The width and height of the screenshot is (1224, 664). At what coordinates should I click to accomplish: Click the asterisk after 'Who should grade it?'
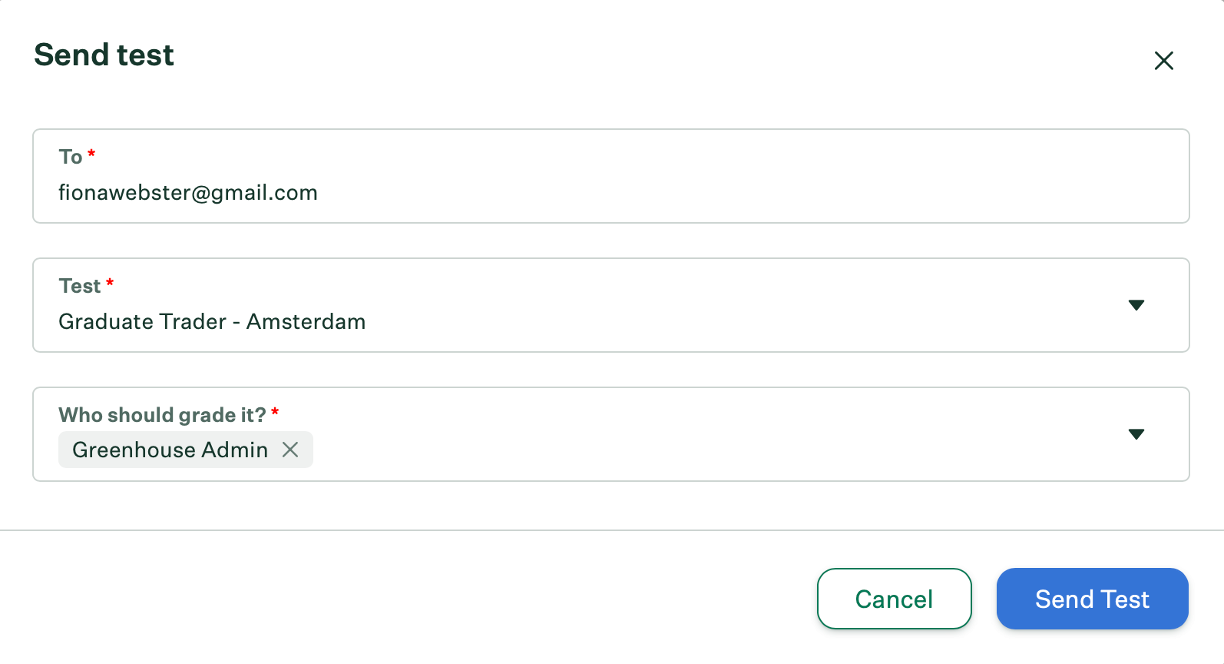point(275,412)
